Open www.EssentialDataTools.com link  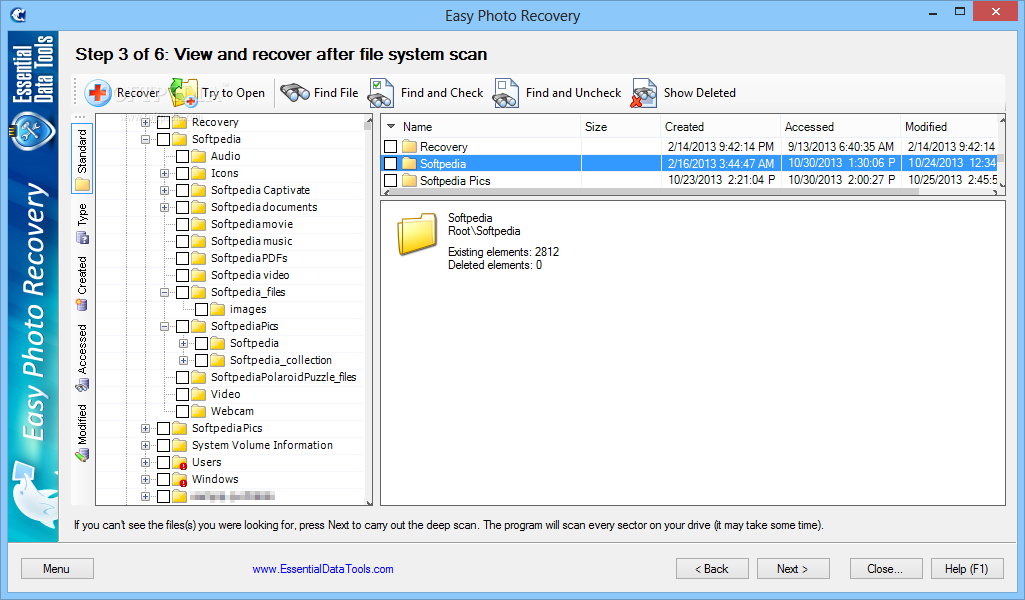[323, 569]
